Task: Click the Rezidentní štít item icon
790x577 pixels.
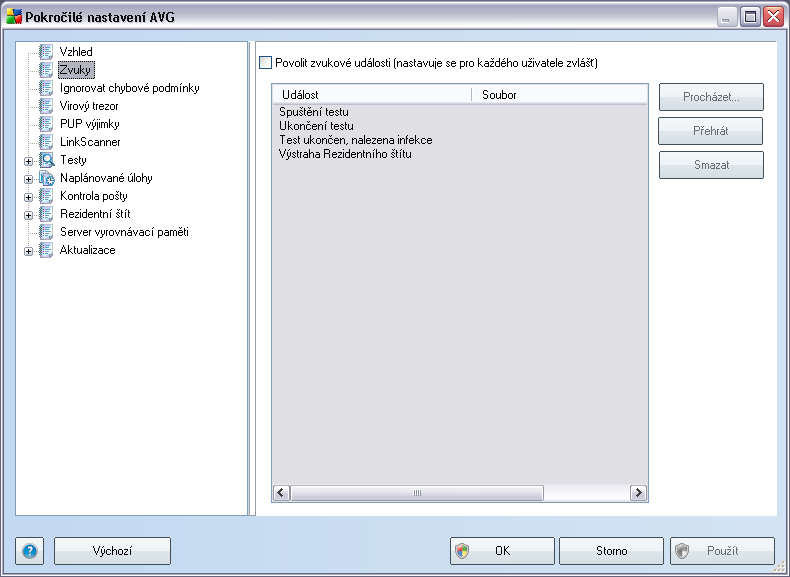Action: (46, 214)
